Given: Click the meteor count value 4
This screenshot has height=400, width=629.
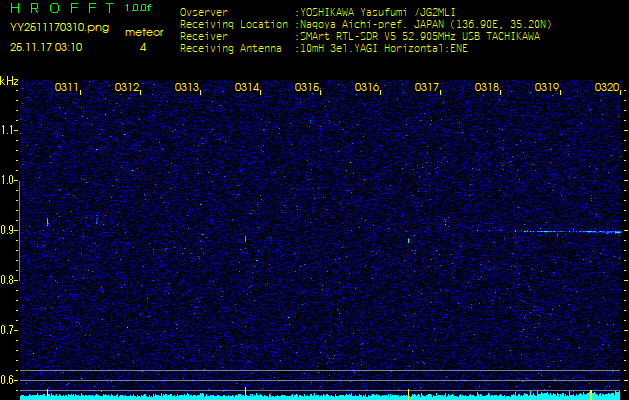Looking at the screenshot, I should 143,47.
